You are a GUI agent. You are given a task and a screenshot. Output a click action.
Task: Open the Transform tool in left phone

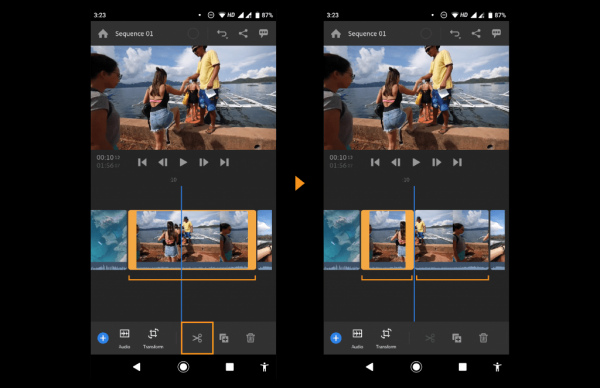coord(153,338)
